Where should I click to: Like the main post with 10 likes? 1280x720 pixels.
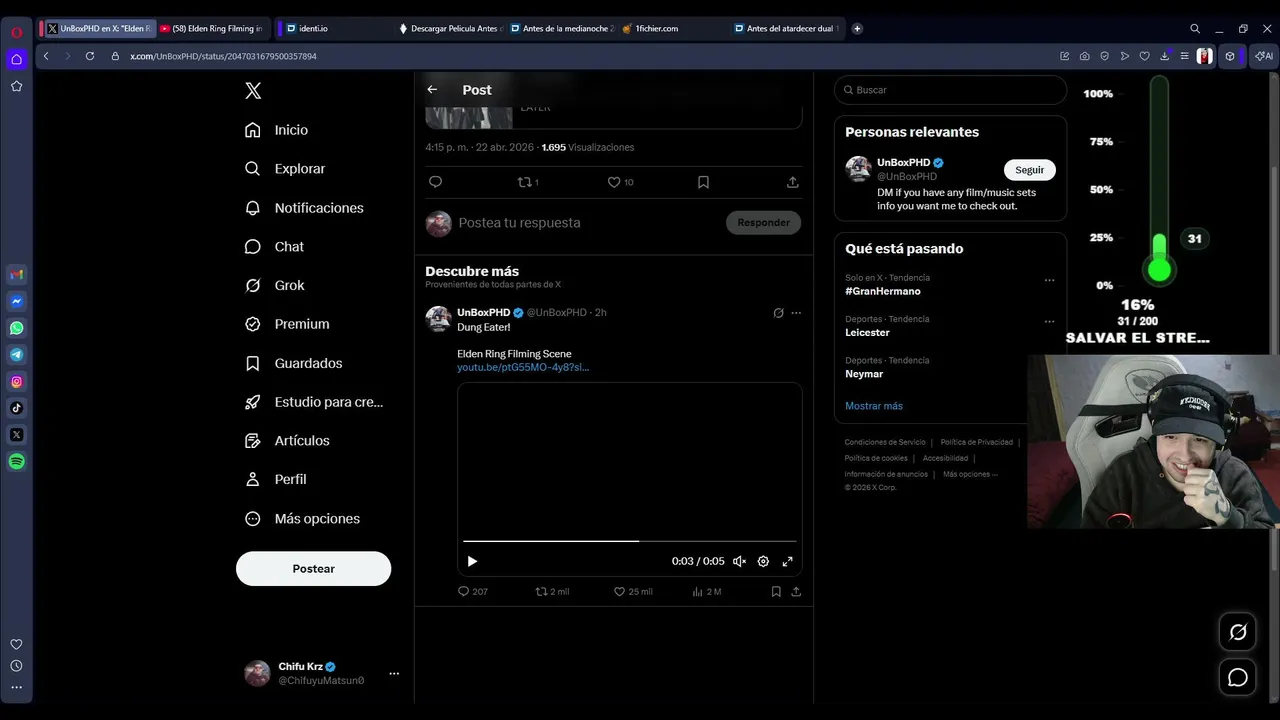(620, 182)
